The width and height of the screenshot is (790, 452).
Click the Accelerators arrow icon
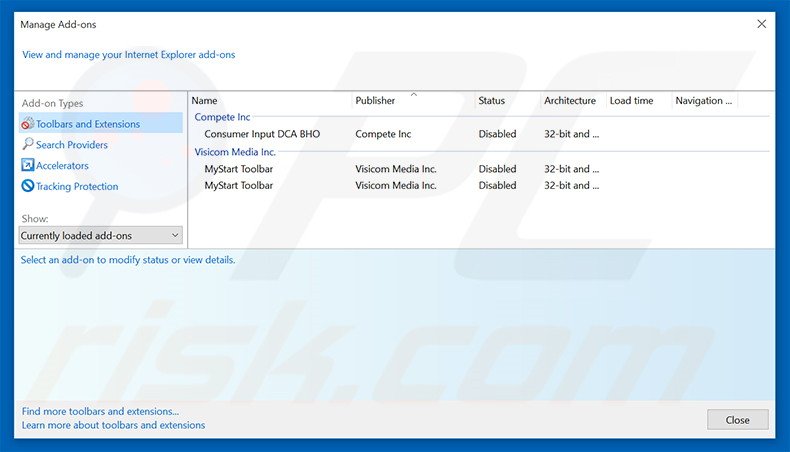click(x=28, y=165)
